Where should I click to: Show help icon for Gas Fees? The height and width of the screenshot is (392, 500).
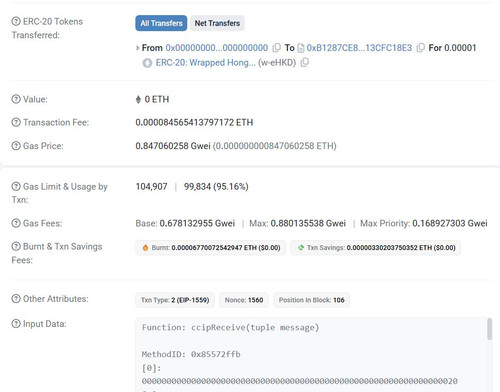point(16,223)
